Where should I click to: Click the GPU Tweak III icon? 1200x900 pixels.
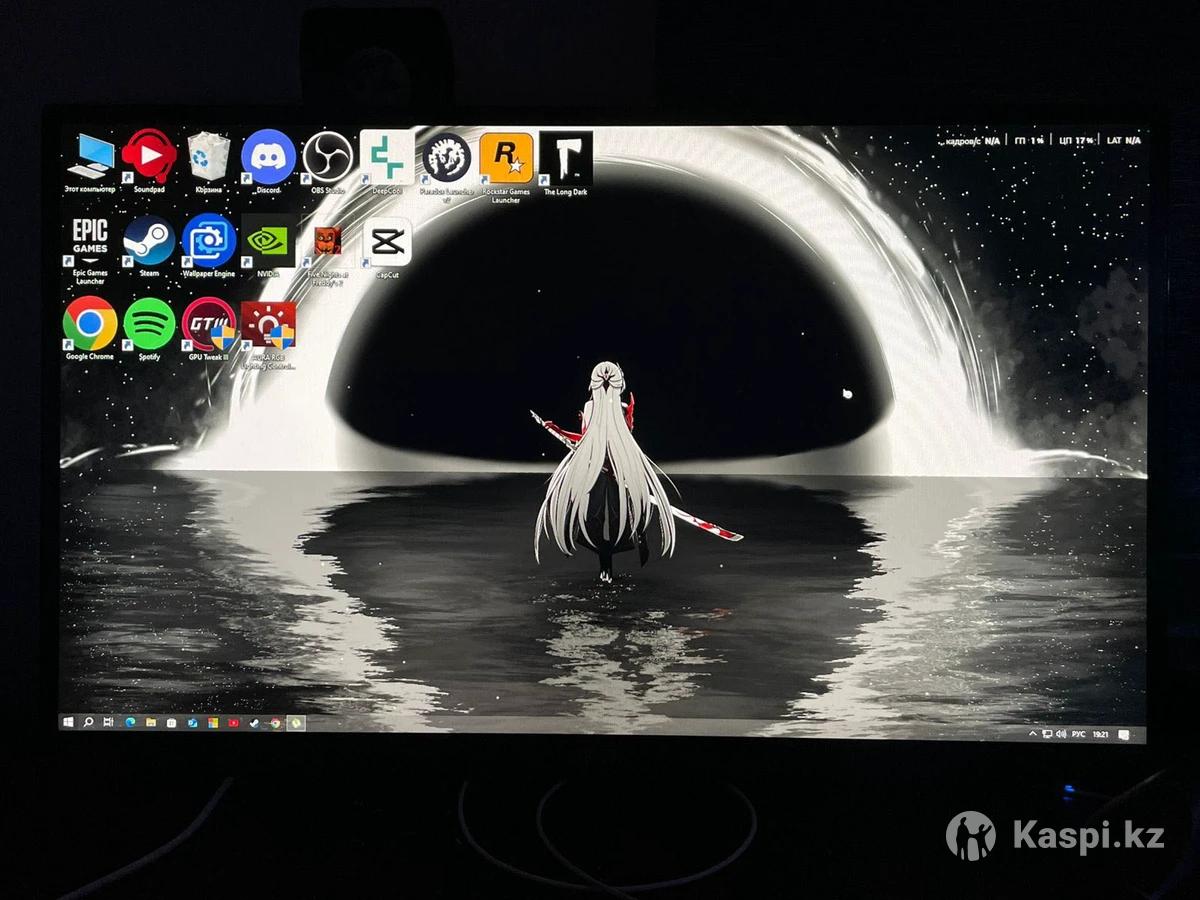[209, 324]
